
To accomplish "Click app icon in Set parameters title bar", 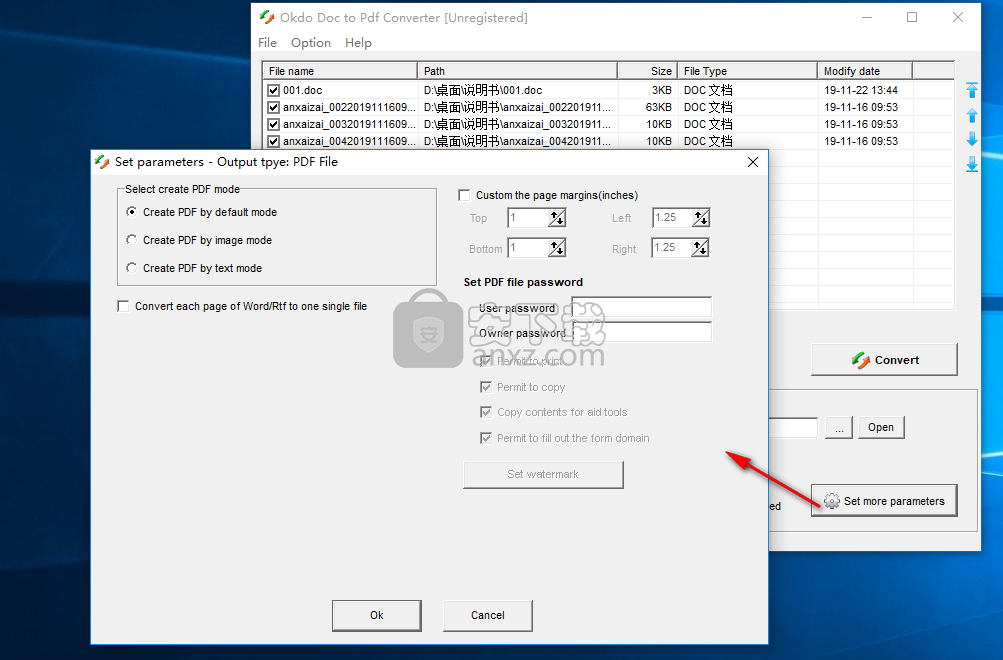I will point(102,162).
